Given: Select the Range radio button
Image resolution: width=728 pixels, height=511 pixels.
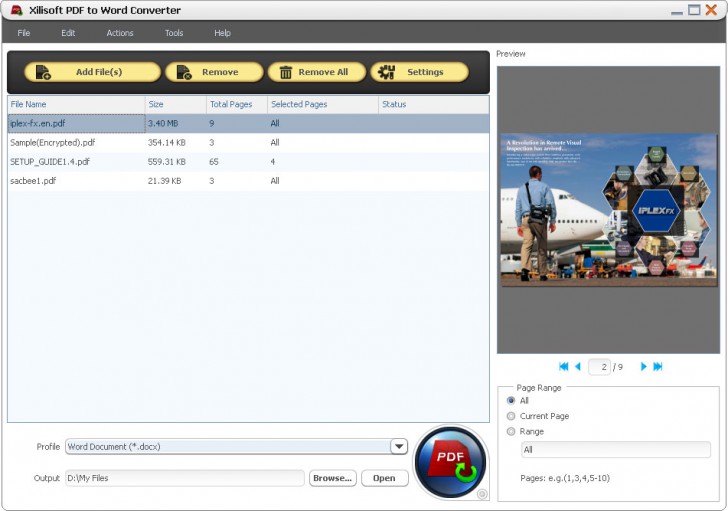Looking at the screenshot, I should point(511,431).
